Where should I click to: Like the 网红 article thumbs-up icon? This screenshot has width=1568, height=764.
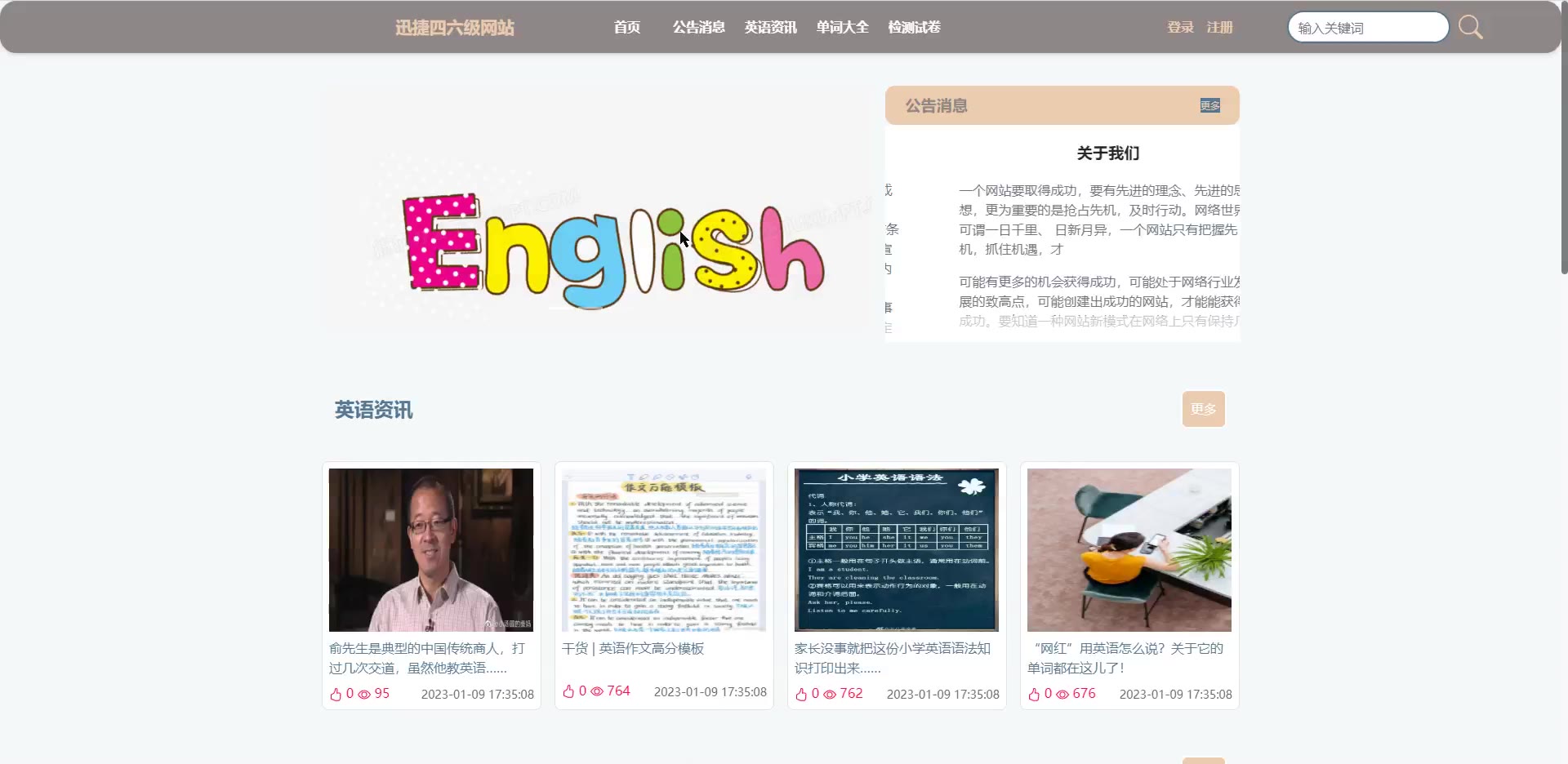(1034, 694)
